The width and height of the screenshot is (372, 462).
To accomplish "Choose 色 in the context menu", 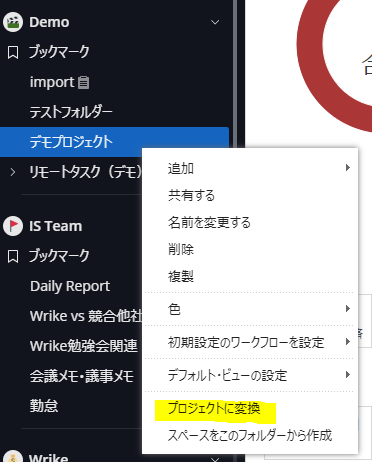I will (174, 309).
